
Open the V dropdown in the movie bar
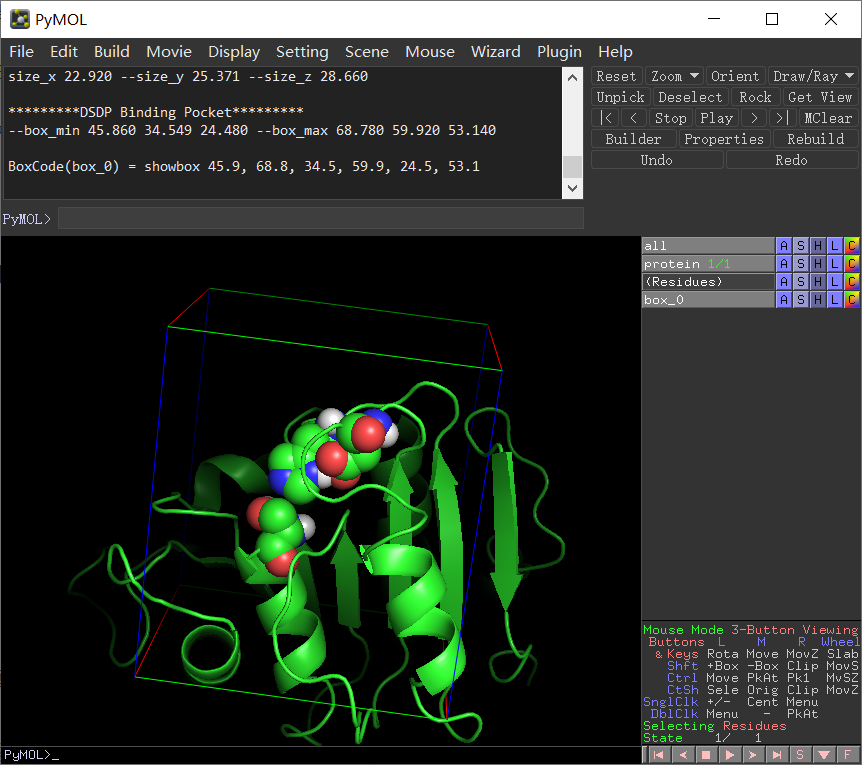824,754
